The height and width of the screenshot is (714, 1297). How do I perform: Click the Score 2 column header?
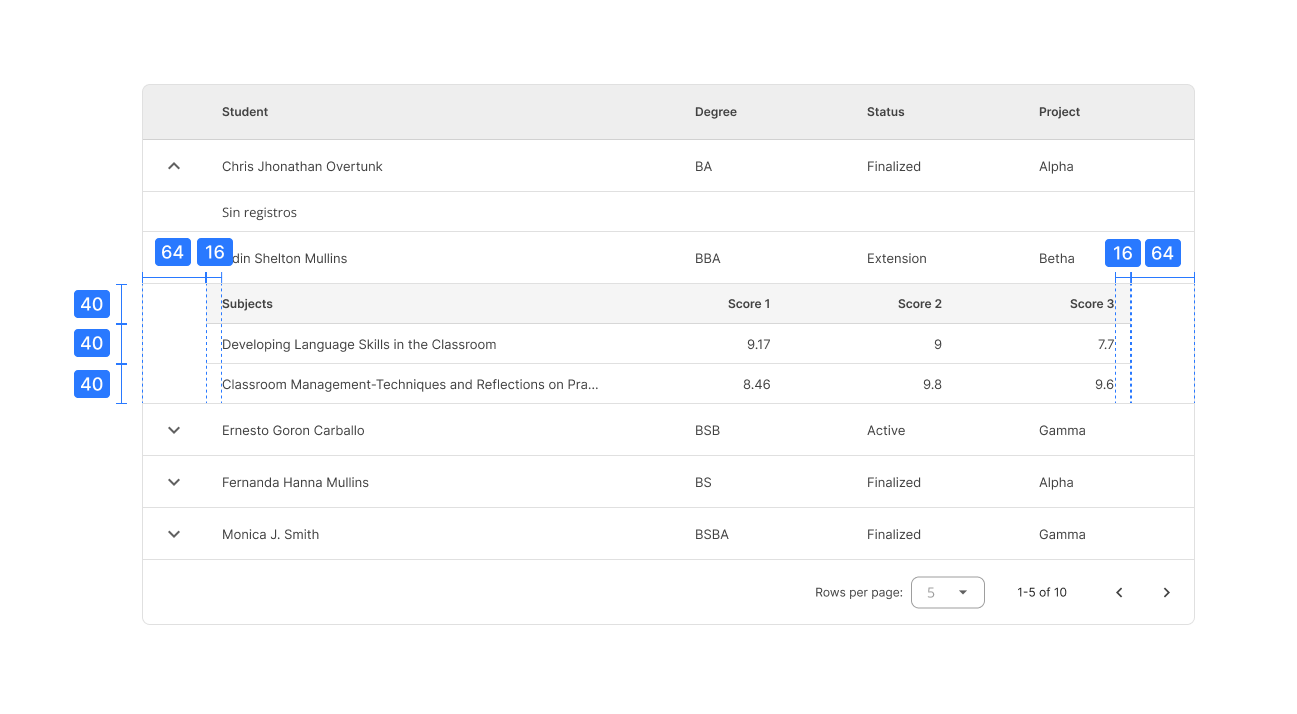click(919, 303)
